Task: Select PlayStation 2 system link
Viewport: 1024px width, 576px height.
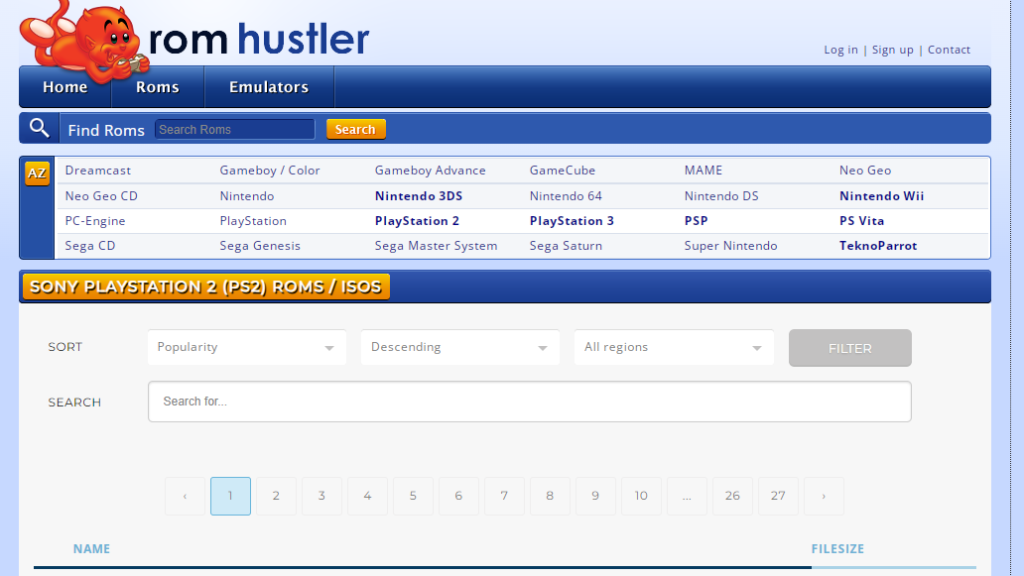Action: [x=417, y=221]
